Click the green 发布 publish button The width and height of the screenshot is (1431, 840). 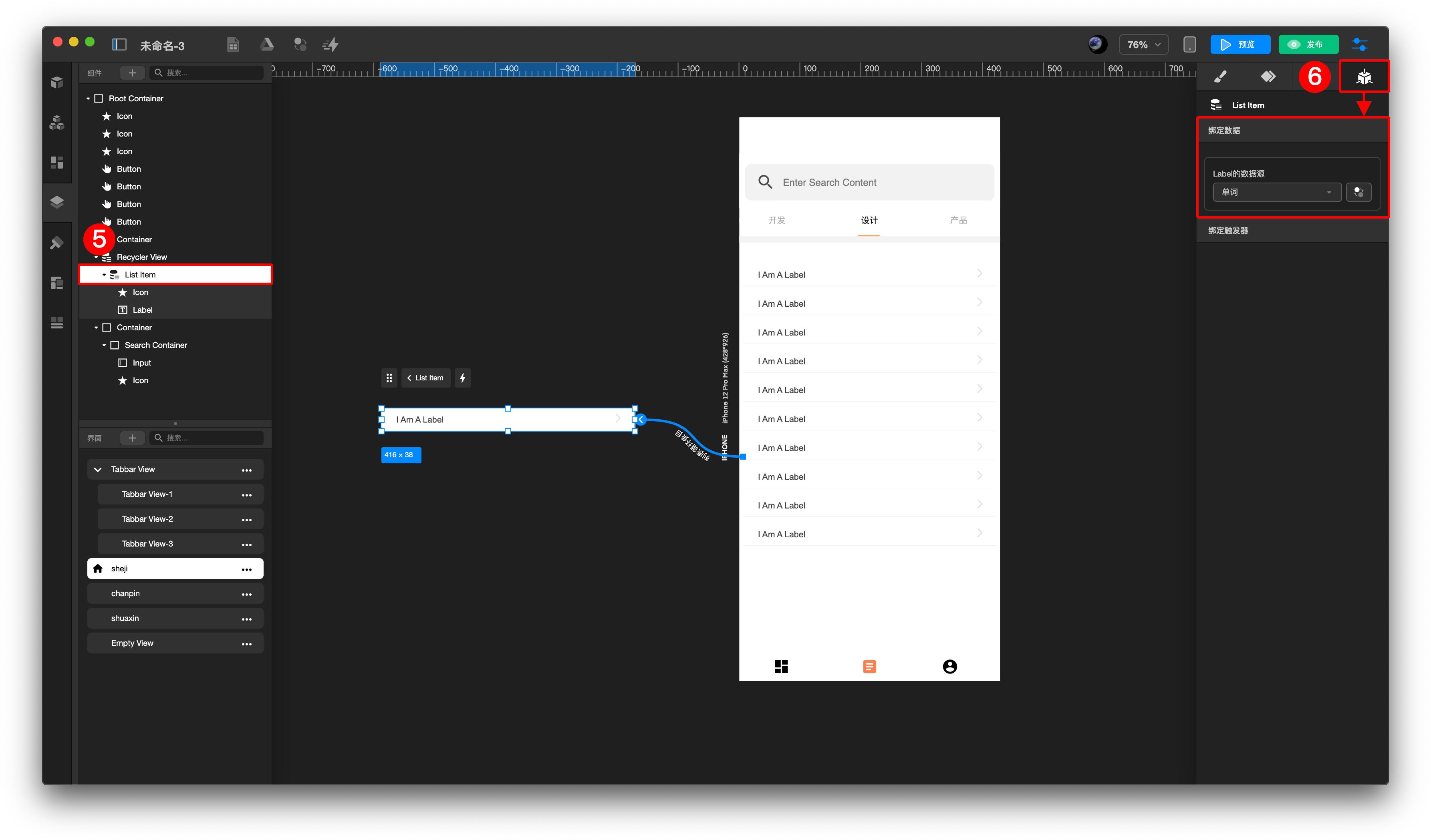click(x=1308, y=44)
